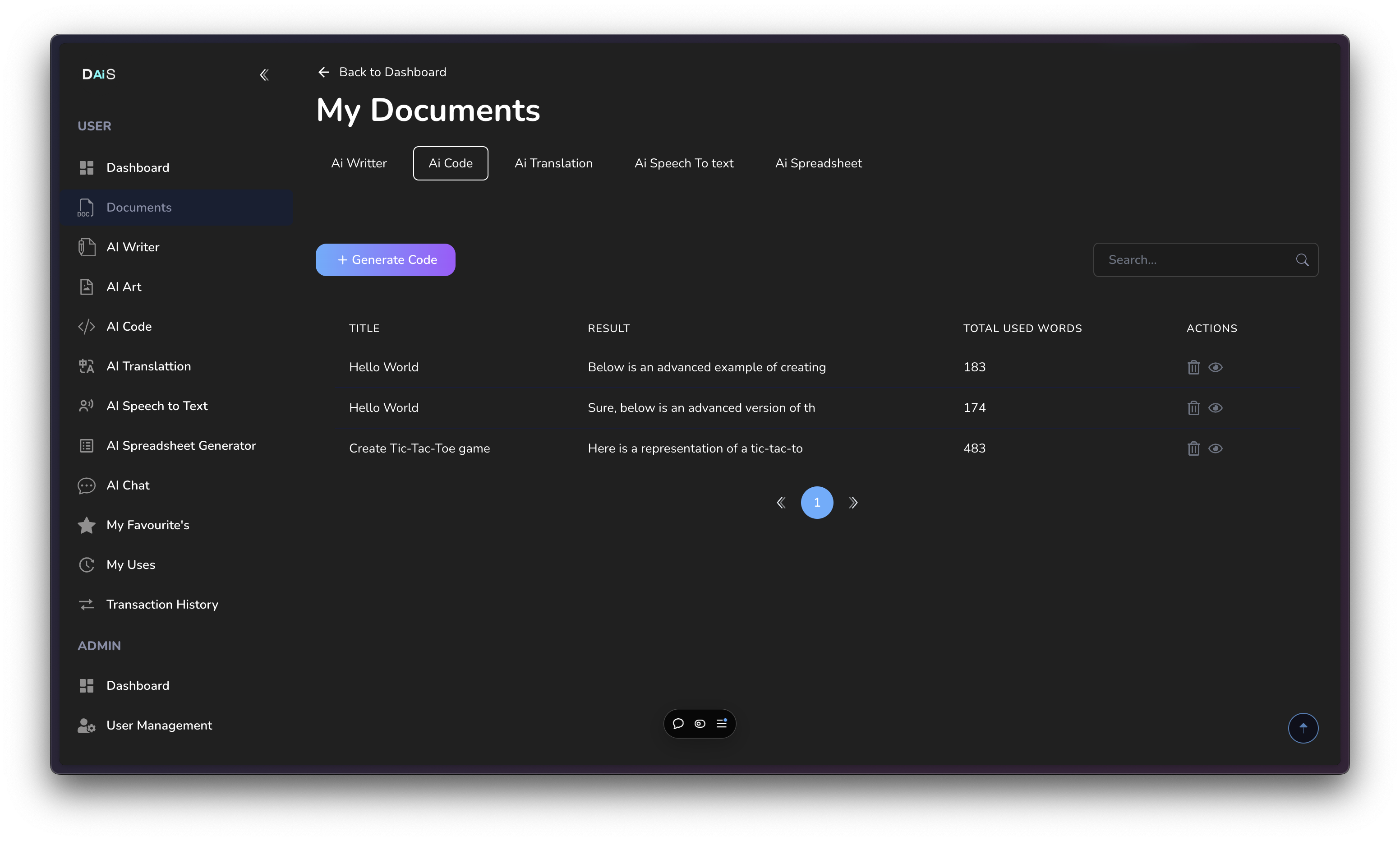Click the Generate Code button

[386, 260]
